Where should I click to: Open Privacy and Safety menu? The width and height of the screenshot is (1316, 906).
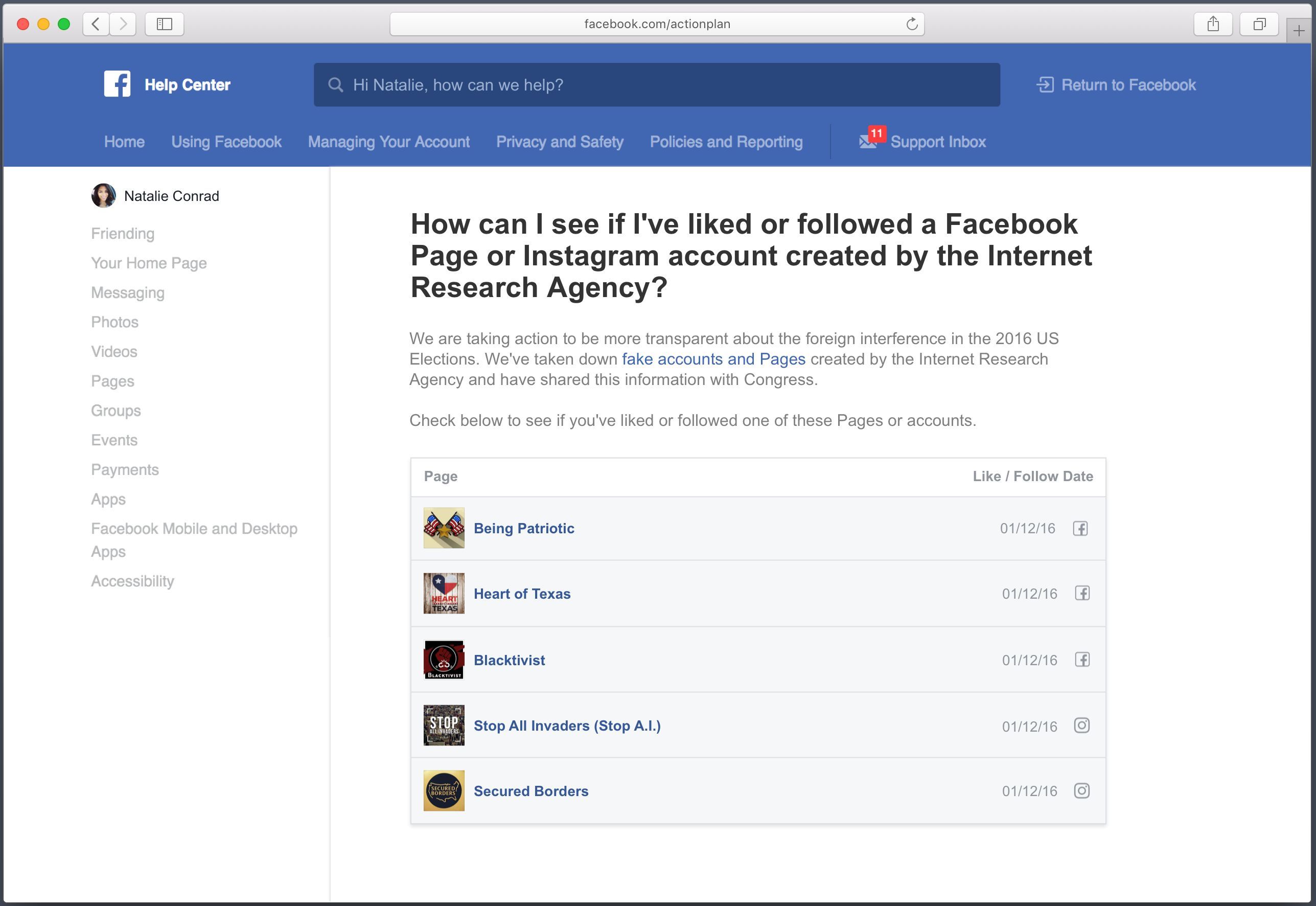(559, 142)
